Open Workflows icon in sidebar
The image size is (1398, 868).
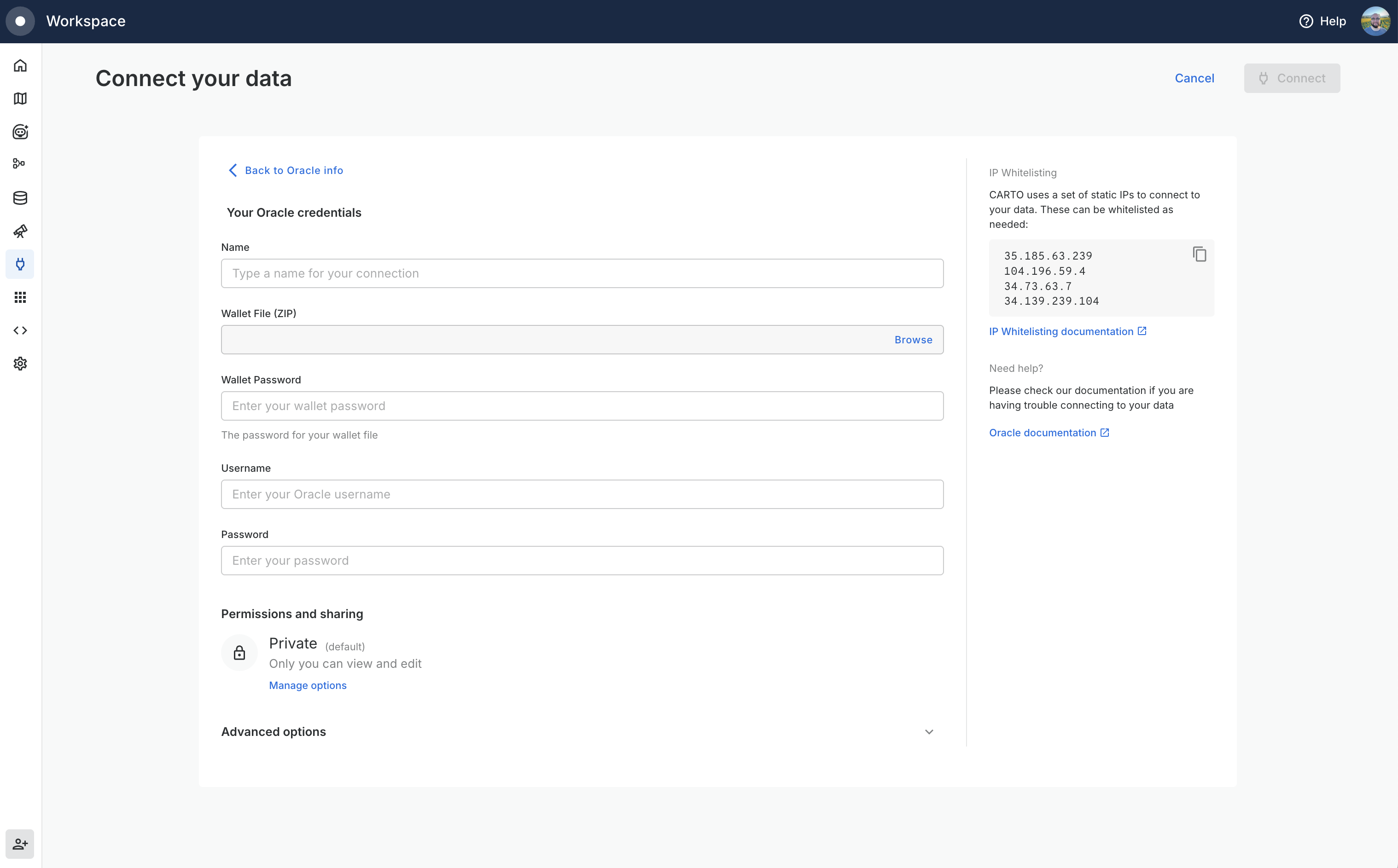tap(20, 164)
